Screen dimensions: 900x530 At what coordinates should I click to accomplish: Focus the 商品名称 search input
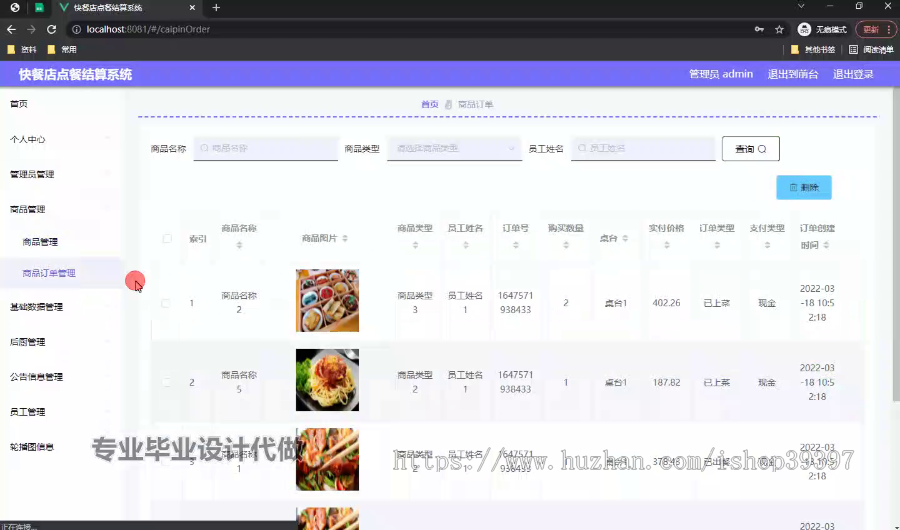pyautogui.click(x=266, y=149)
